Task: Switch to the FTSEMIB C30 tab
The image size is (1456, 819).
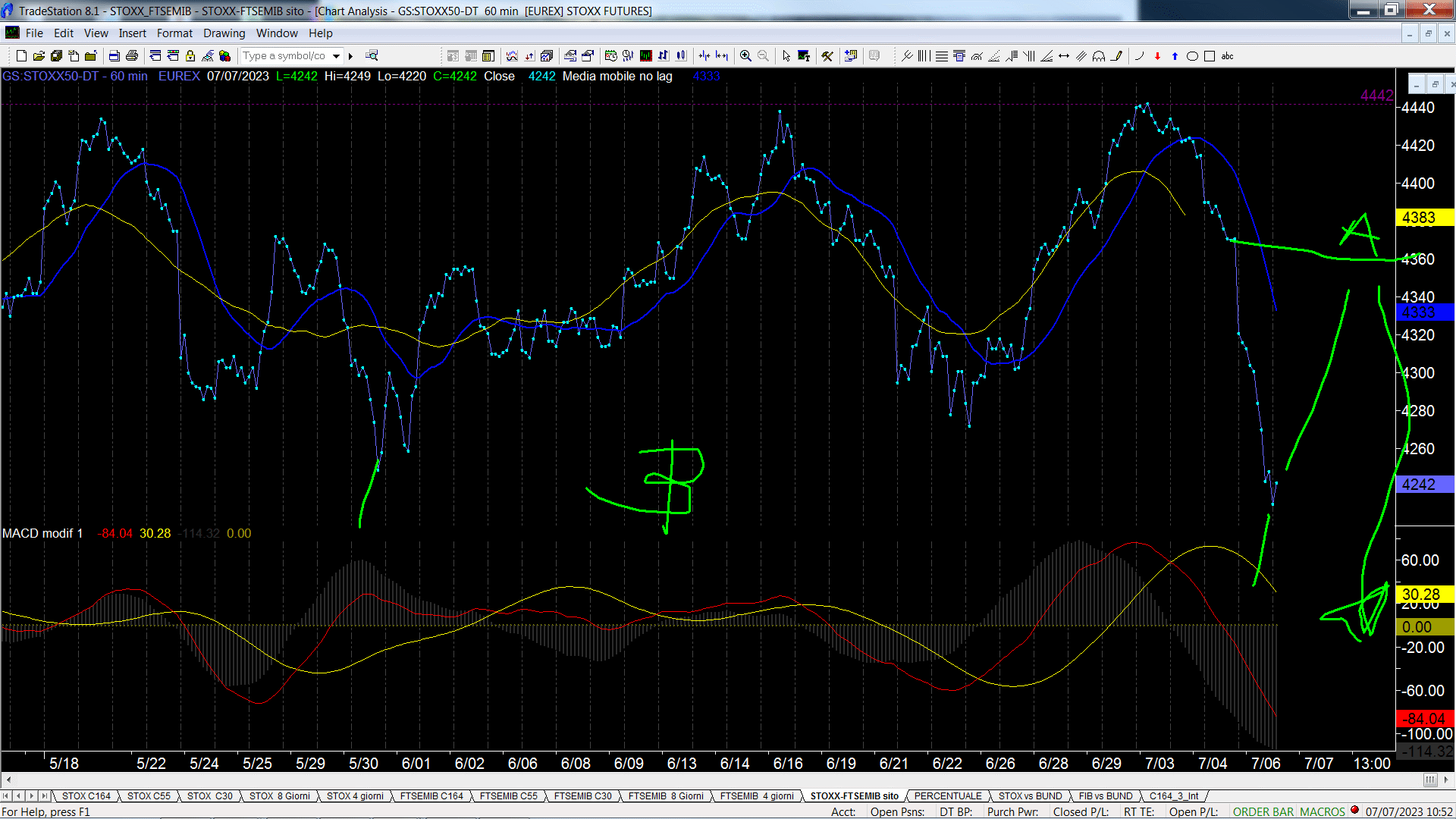Action: coord(582,795)
